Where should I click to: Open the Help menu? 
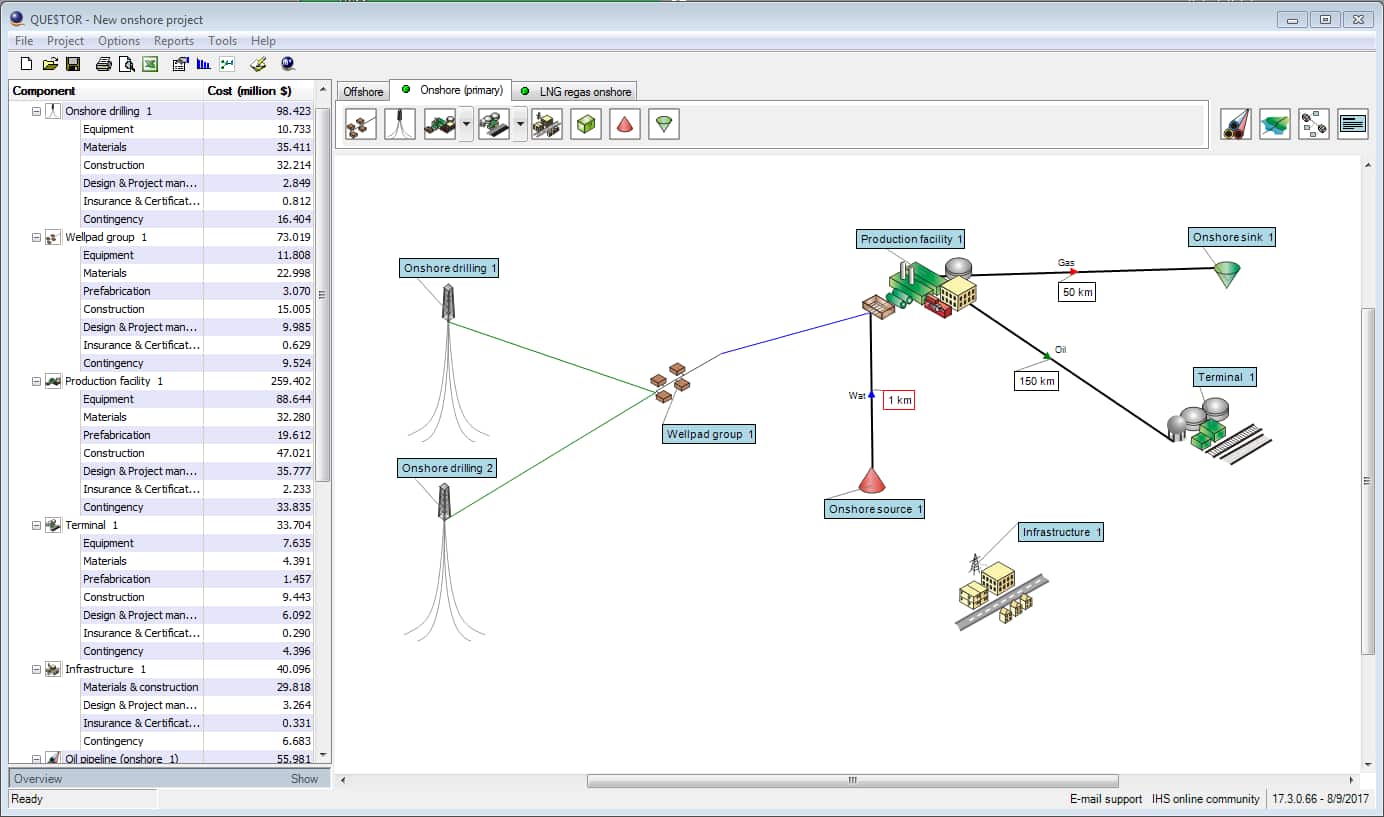263,41
